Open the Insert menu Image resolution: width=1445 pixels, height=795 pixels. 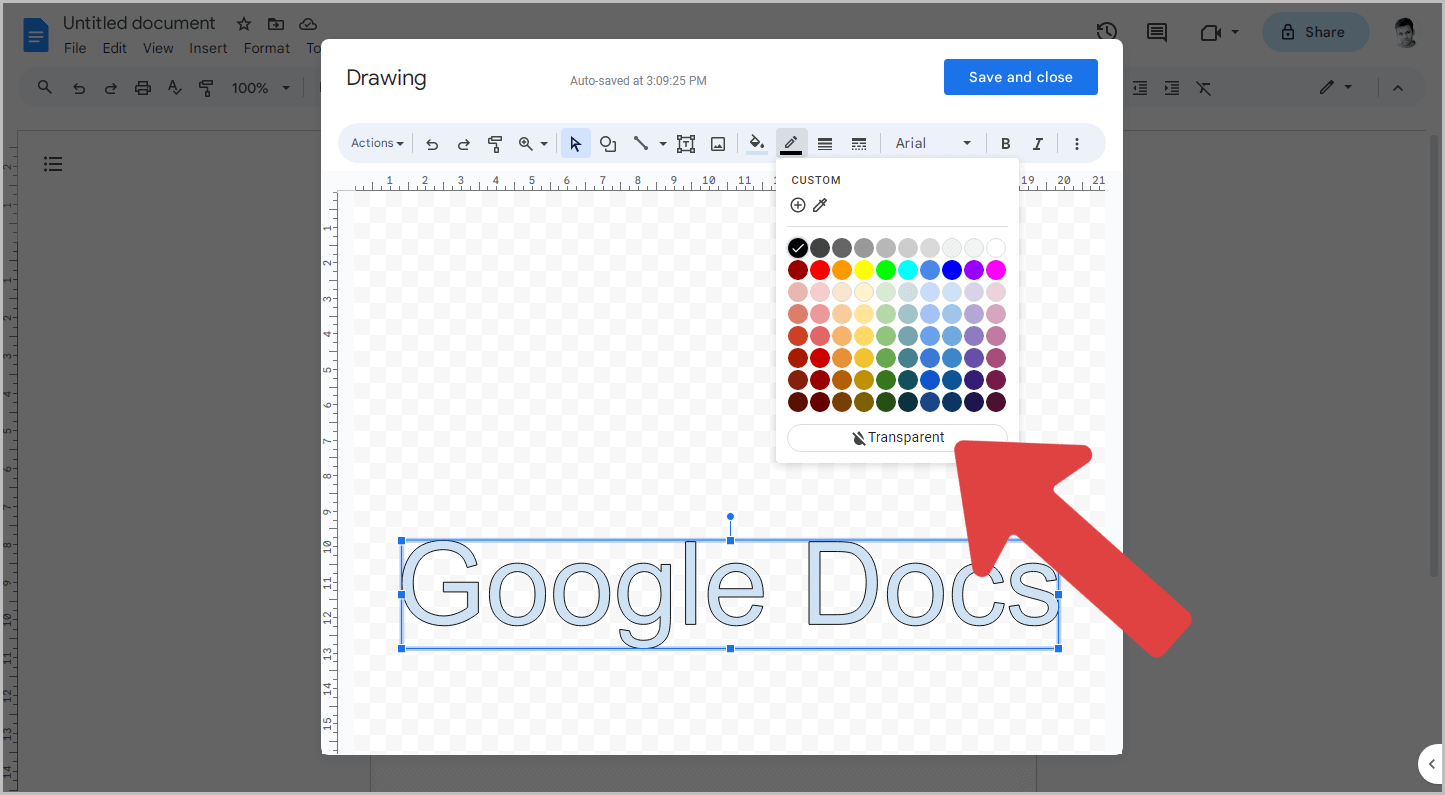[x=208, y=48]
